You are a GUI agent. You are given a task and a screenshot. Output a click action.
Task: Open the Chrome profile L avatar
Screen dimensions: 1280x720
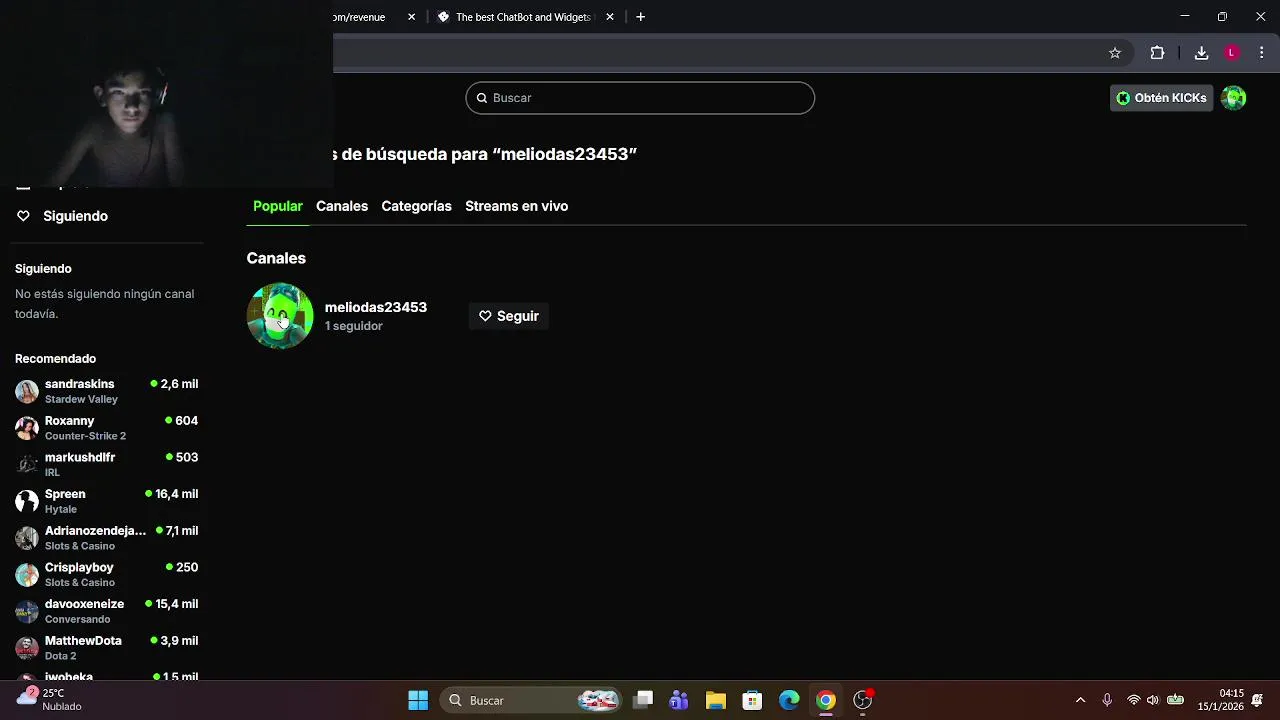(1232, 53)
